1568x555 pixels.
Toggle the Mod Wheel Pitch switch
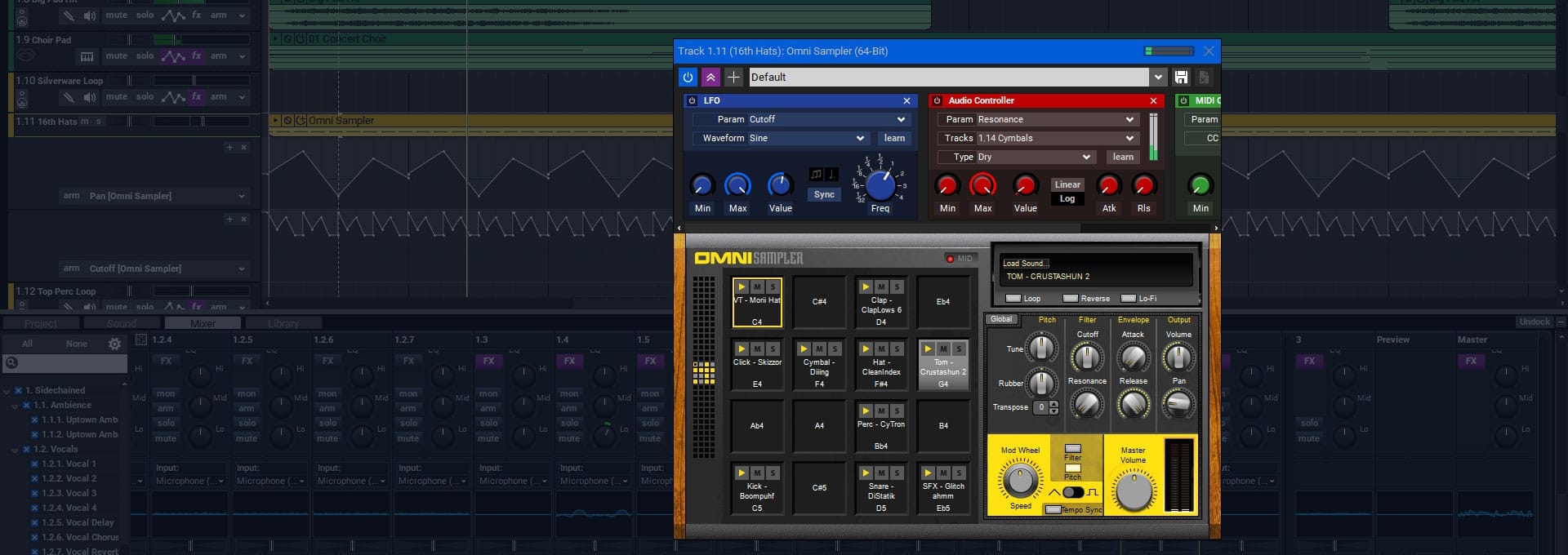(x=1073, y=468)
